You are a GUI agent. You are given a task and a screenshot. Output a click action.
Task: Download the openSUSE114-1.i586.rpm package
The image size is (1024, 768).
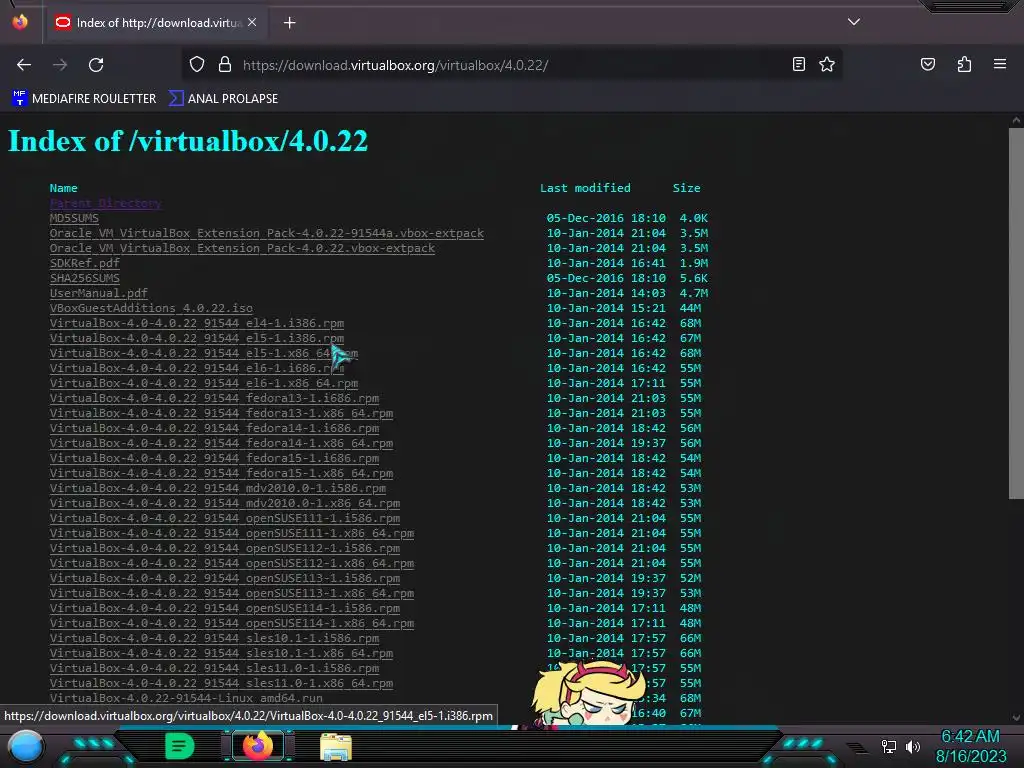(225, 609)
